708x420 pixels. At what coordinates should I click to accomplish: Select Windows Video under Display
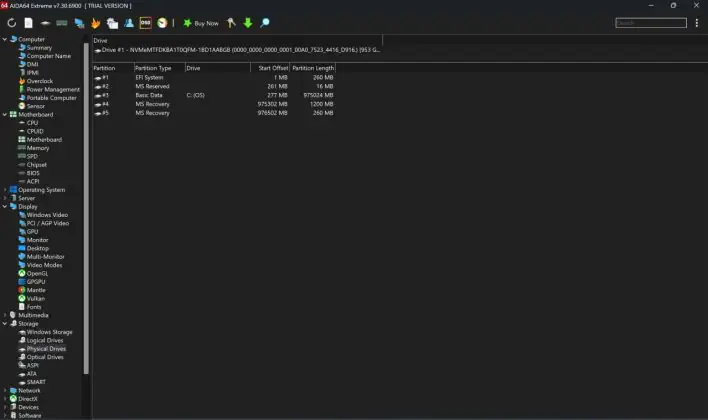[x=47, y=215]
